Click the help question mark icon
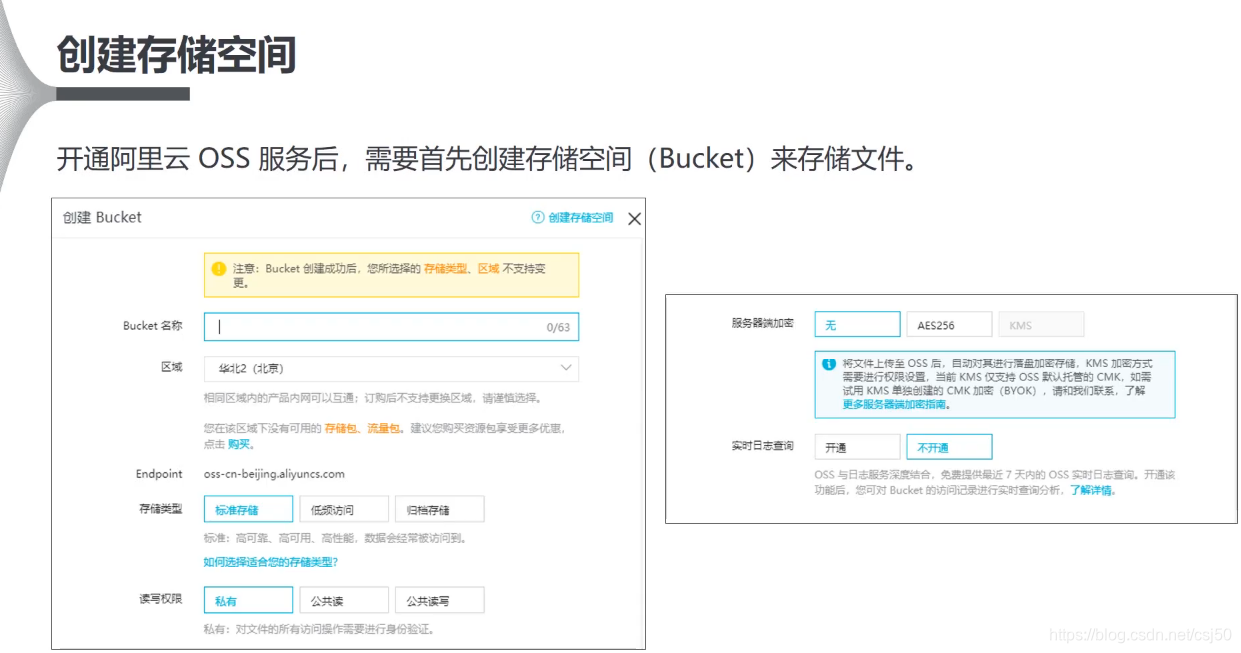The height and width of the screenshot is (653, 1241). point(538,217)
